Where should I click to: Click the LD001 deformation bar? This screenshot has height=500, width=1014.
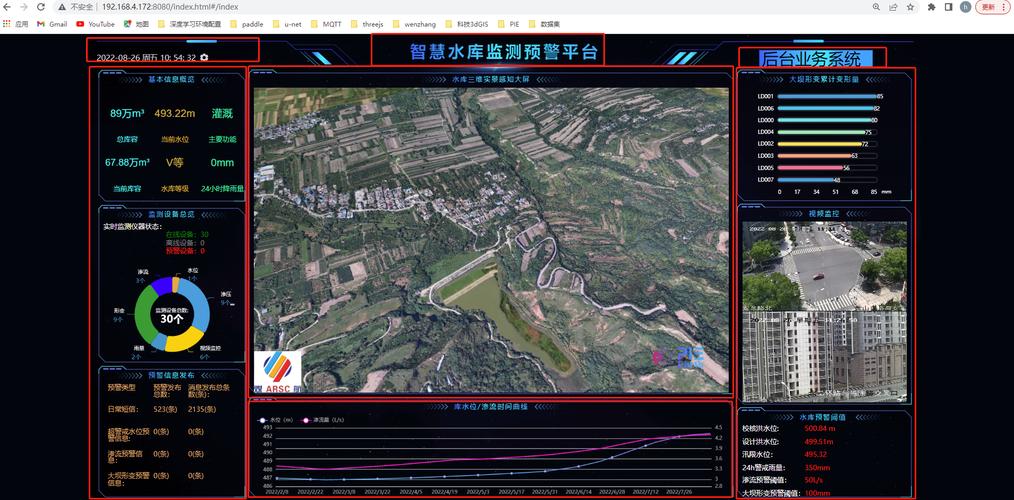(x=827, y=96)
